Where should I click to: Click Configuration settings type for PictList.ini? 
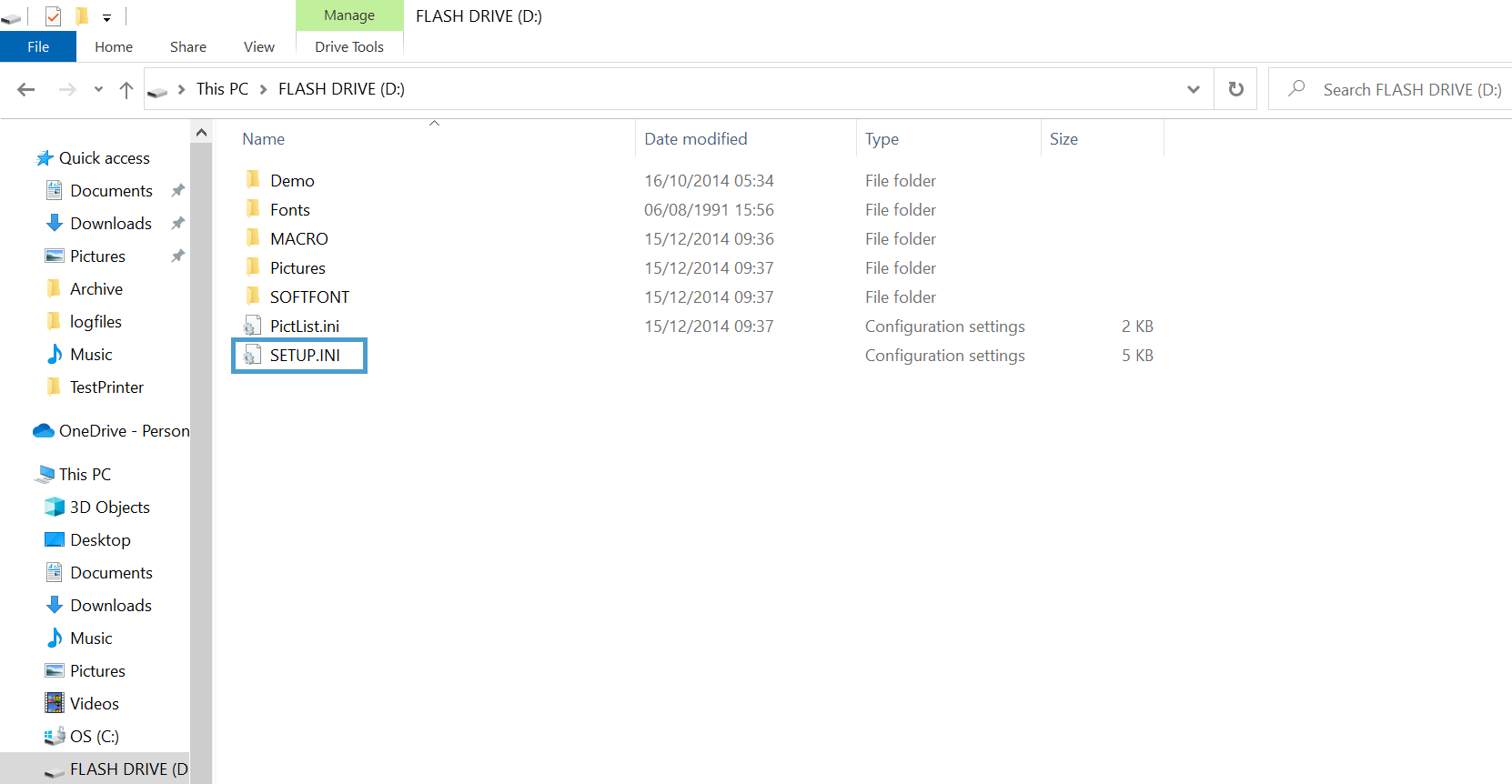pos(945,327)
